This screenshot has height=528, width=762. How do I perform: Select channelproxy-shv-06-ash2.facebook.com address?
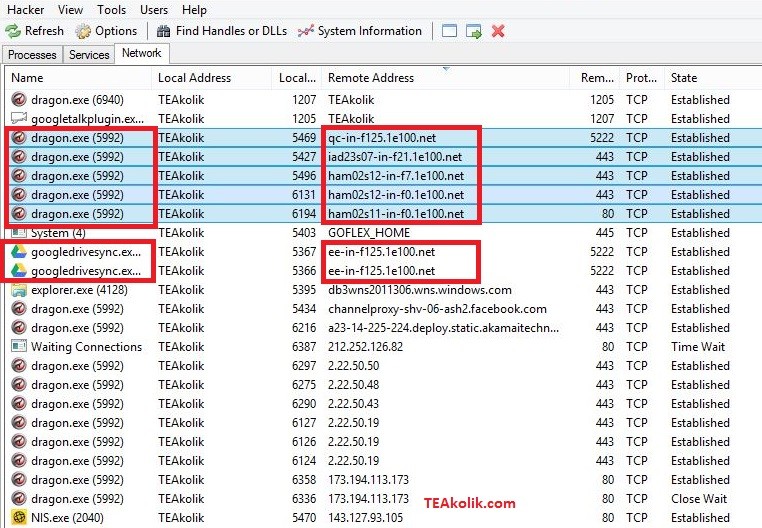437,309
